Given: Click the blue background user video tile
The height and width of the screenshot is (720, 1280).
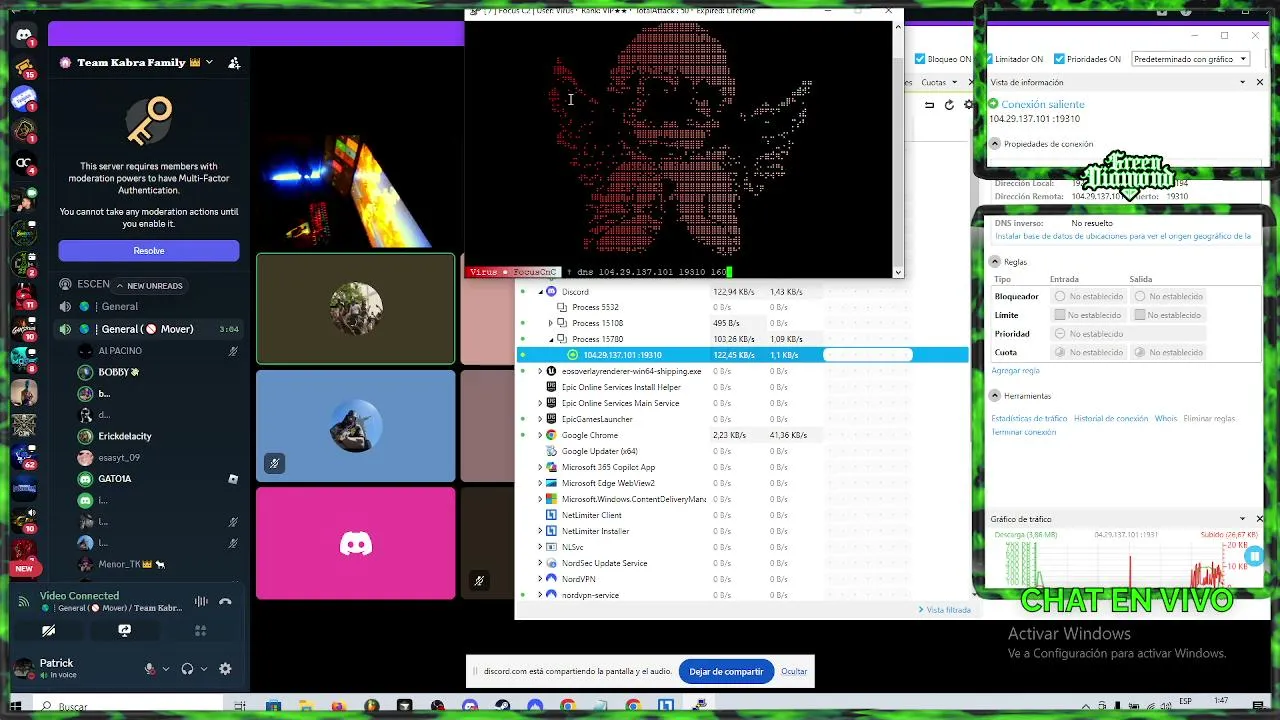Looking at the screenshot, I should [356, 426].
